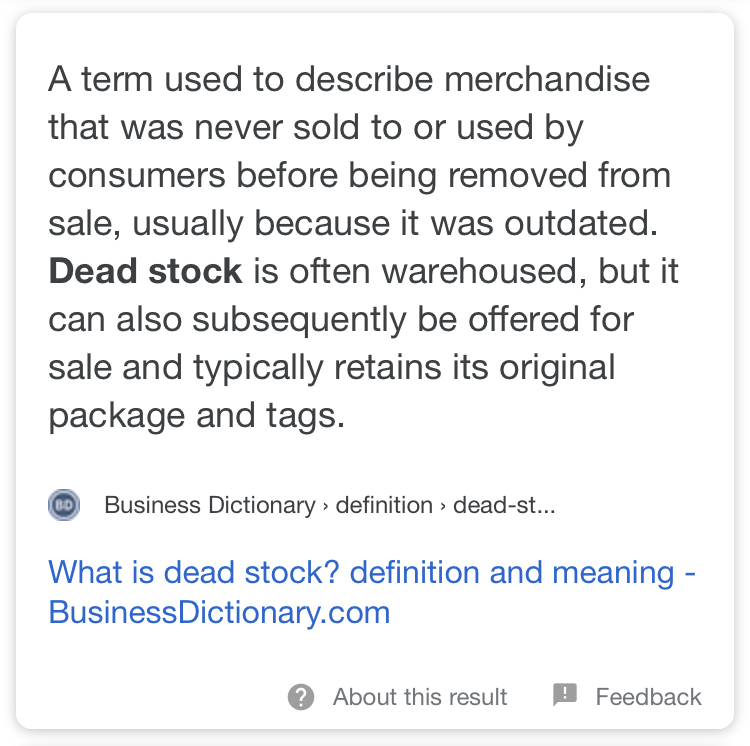The height and width of the screenshot is (746, 750).
Task: Click 'Business Dictionary' in the breadcrumb
Action: pyautogui.click(x=209, y=505)
